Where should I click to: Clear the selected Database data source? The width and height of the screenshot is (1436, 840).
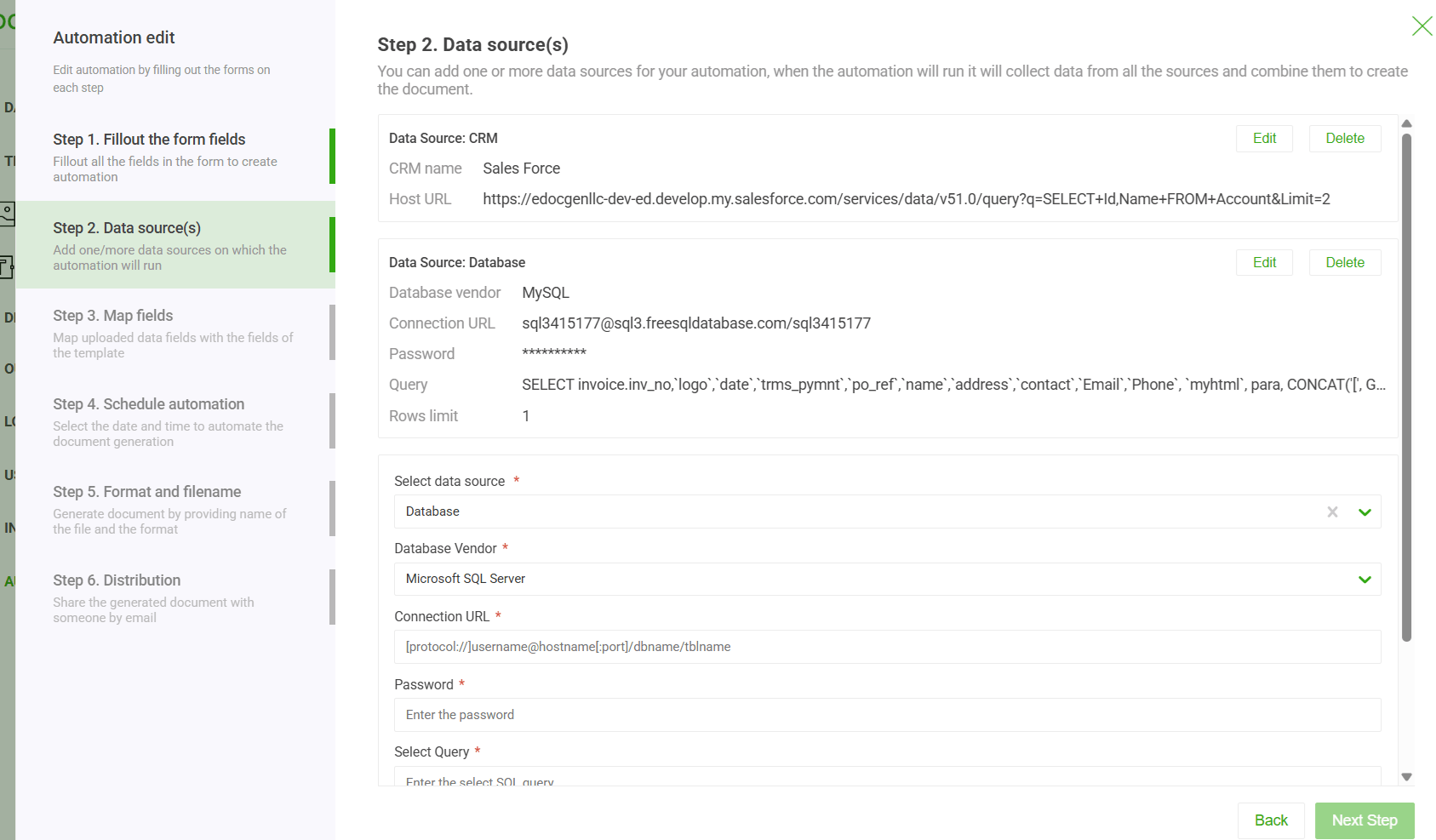[1331, 511]
